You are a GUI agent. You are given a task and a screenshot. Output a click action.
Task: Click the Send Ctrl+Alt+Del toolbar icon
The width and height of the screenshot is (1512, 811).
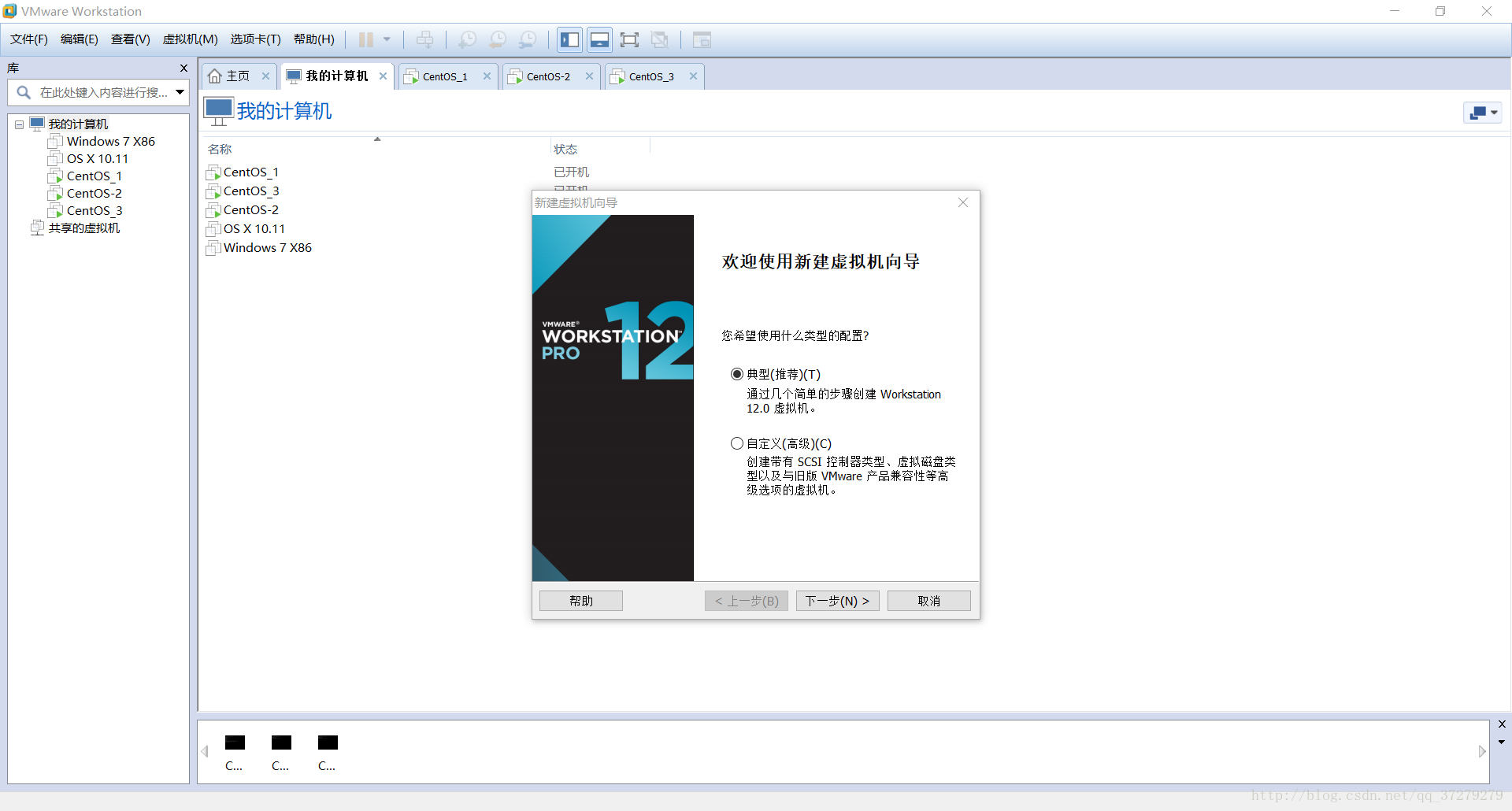coord(425,39)
